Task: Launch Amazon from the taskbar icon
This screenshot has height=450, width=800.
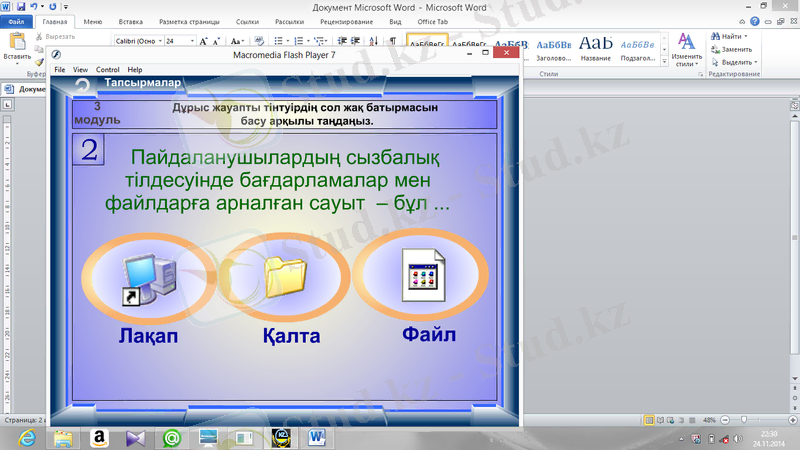Action: tap(99, 437)
